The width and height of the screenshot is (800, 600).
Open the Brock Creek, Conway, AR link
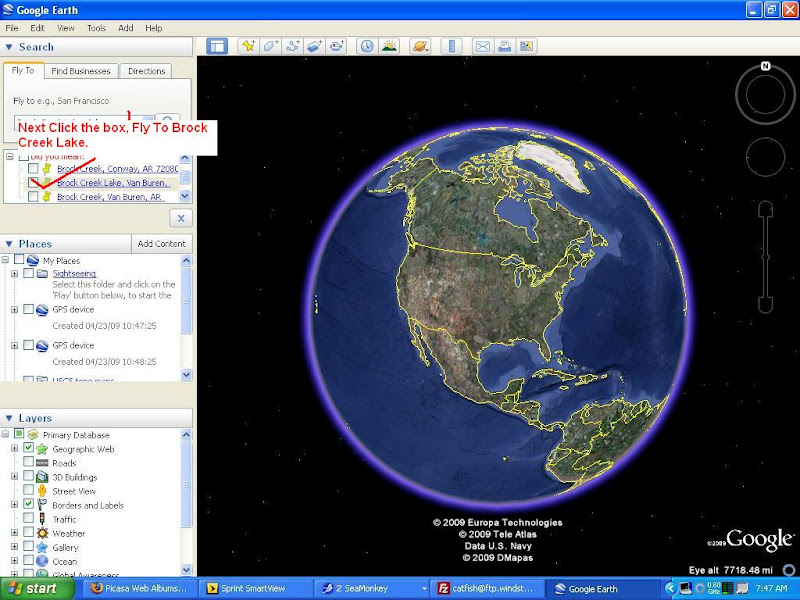(x=112, y=169)
